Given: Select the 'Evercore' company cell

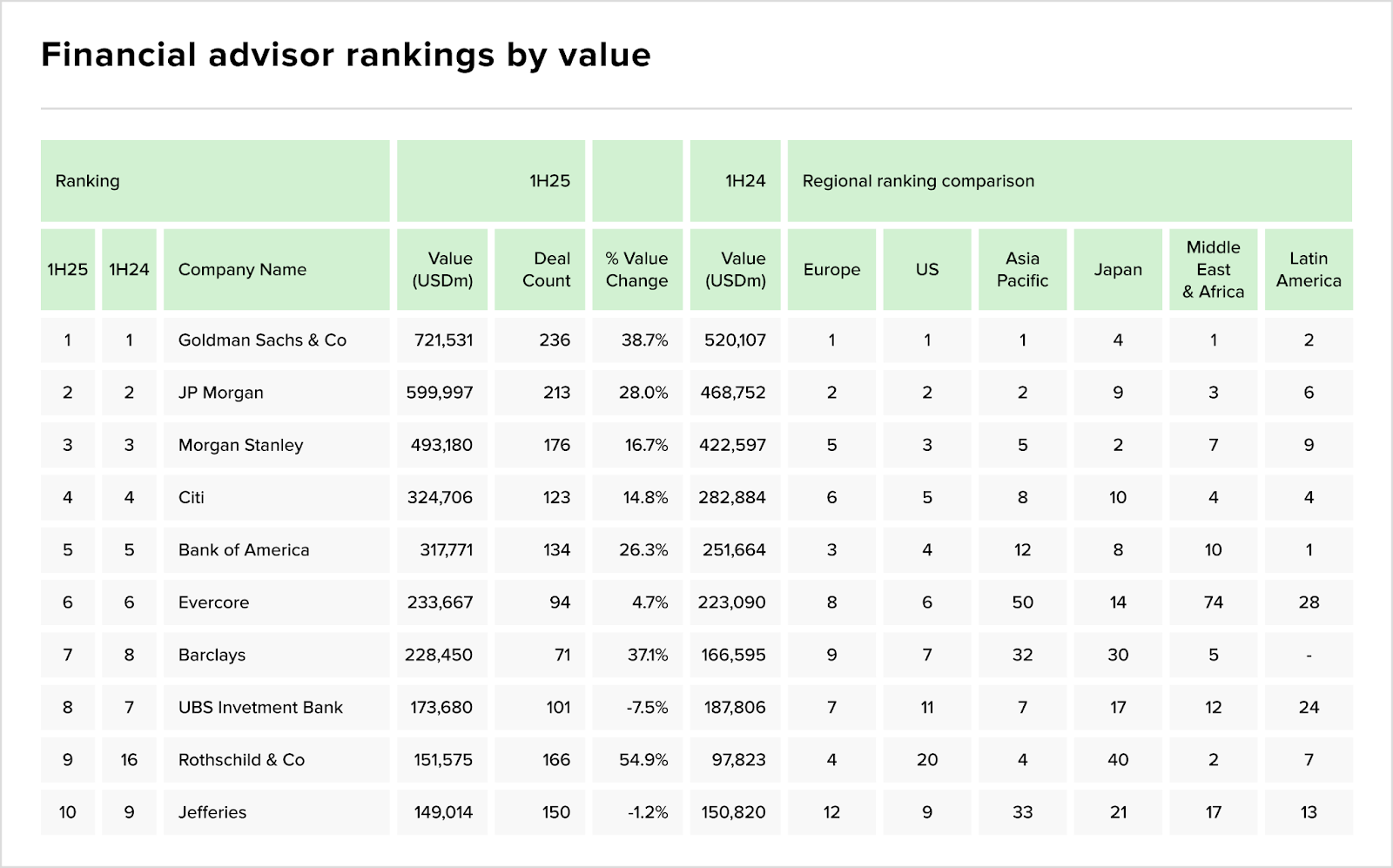Looking at the screenshot, I should click(x=277, y=602).
